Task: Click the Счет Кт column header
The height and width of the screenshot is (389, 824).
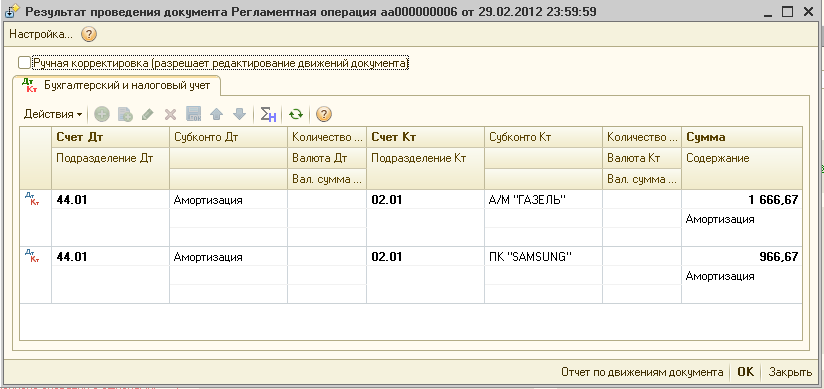Action: point(426,137)
